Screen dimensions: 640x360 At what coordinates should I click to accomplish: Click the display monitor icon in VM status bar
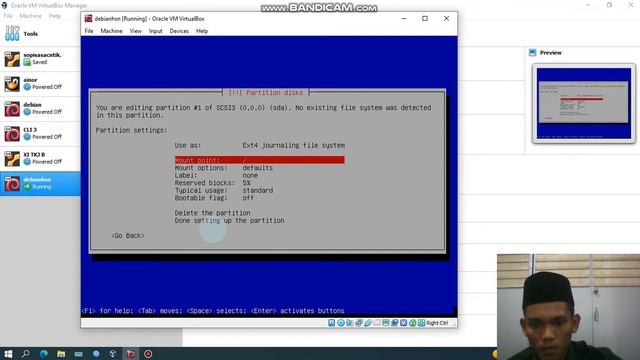point(386,323)
